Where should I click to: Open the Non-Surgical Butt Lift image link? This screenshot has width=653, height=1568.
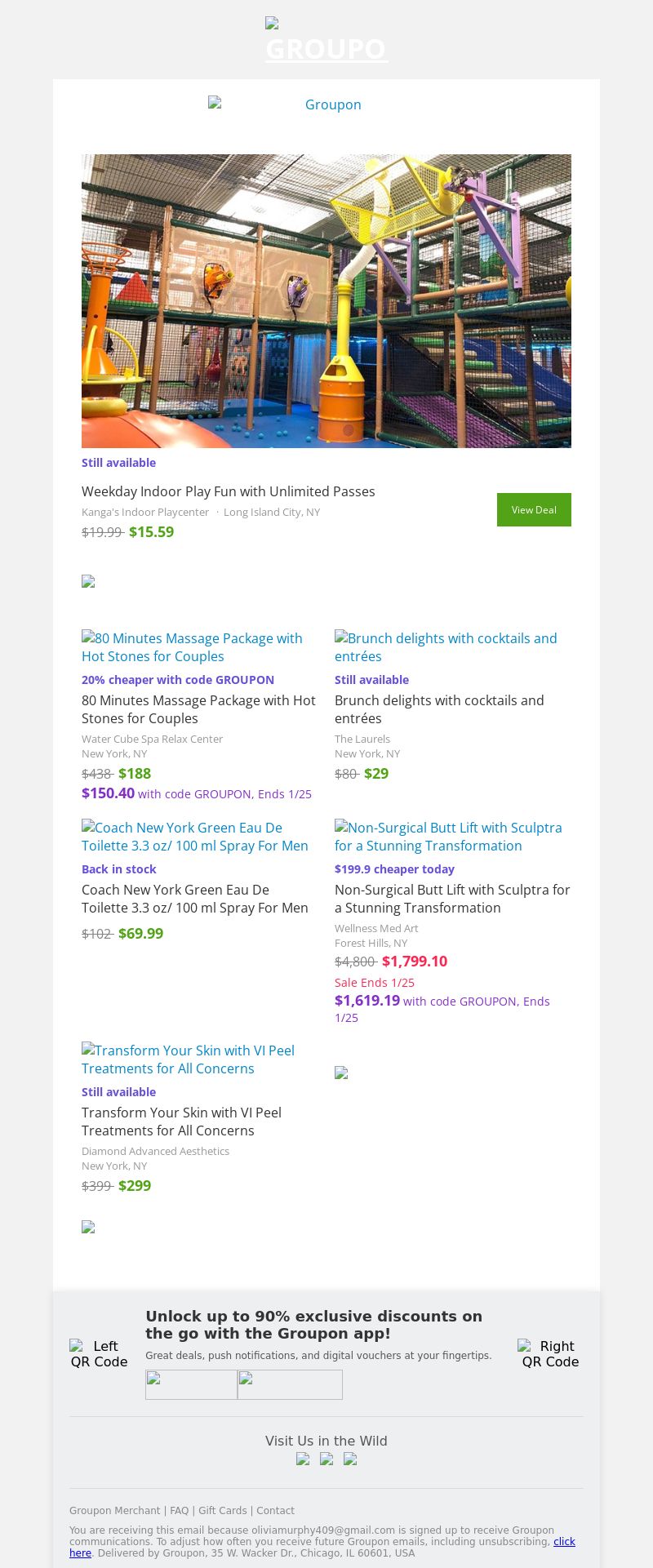tap(448, 837)
